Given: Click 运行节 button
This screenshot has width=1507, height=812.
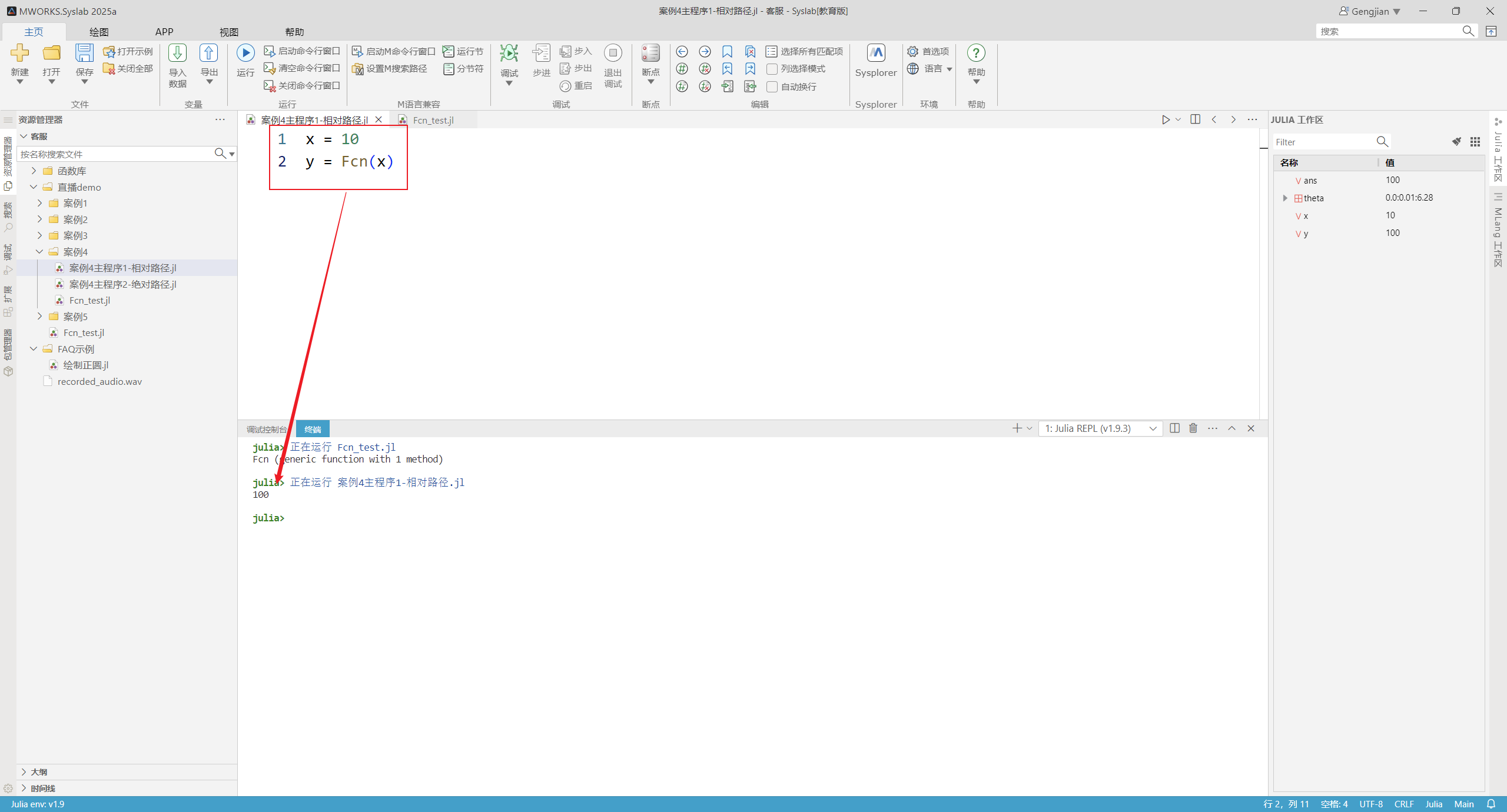Looking at the screenshot, I should click(x=463, y=51).
